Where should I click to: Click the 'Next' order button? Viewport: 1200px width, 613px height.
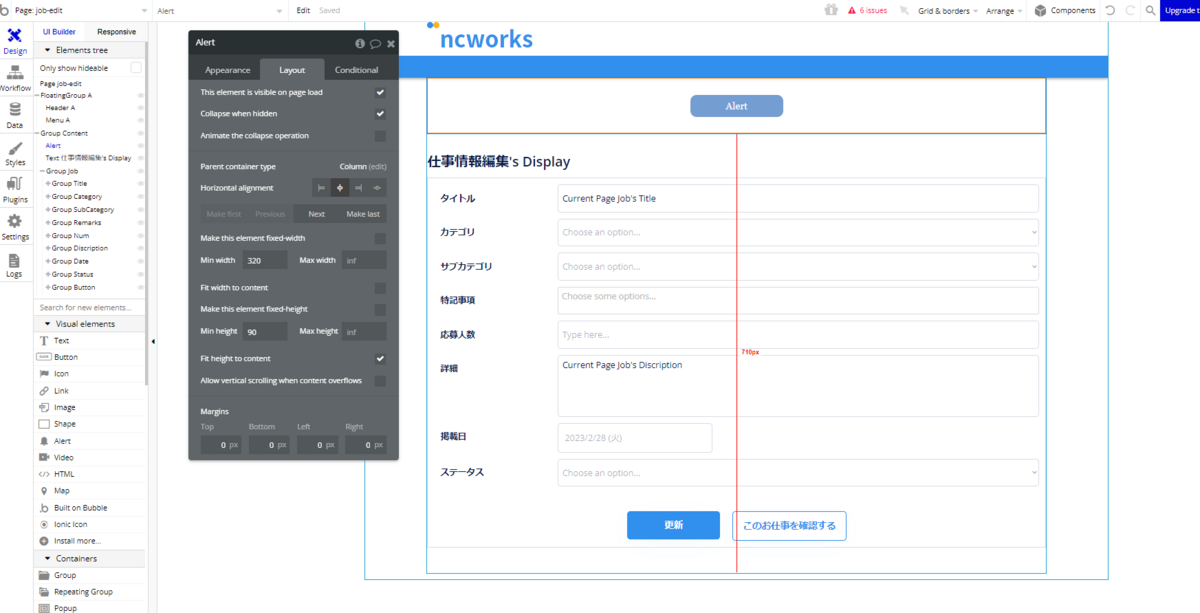point(317,214)
